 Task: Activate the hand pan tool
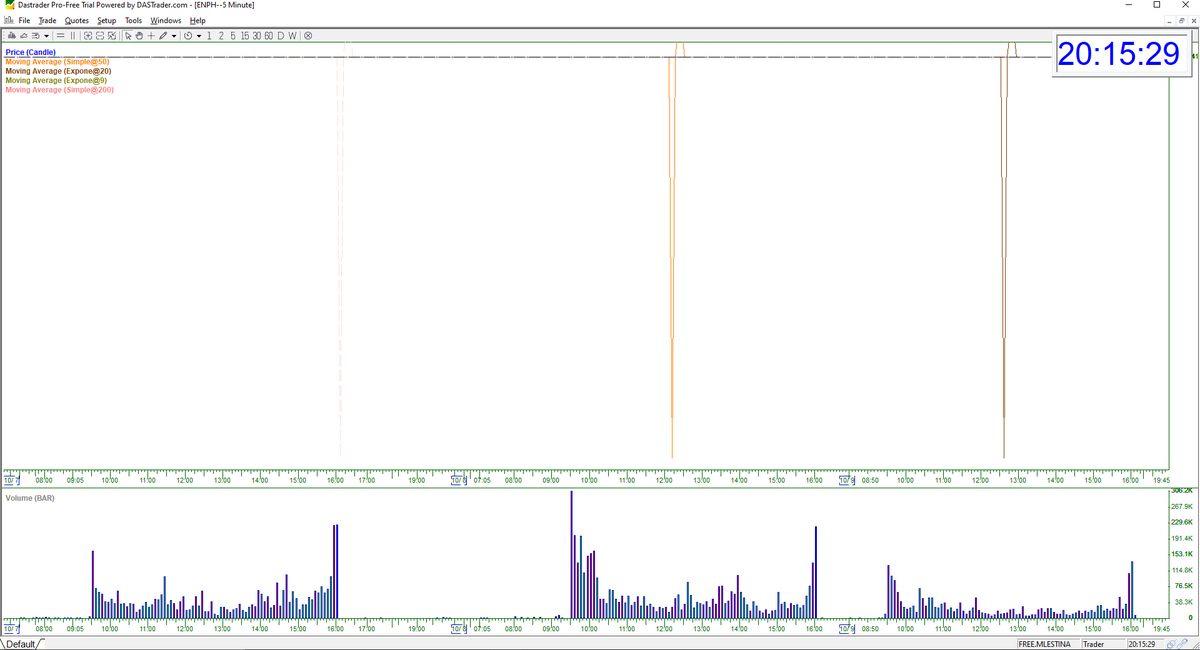click(139, 36)
